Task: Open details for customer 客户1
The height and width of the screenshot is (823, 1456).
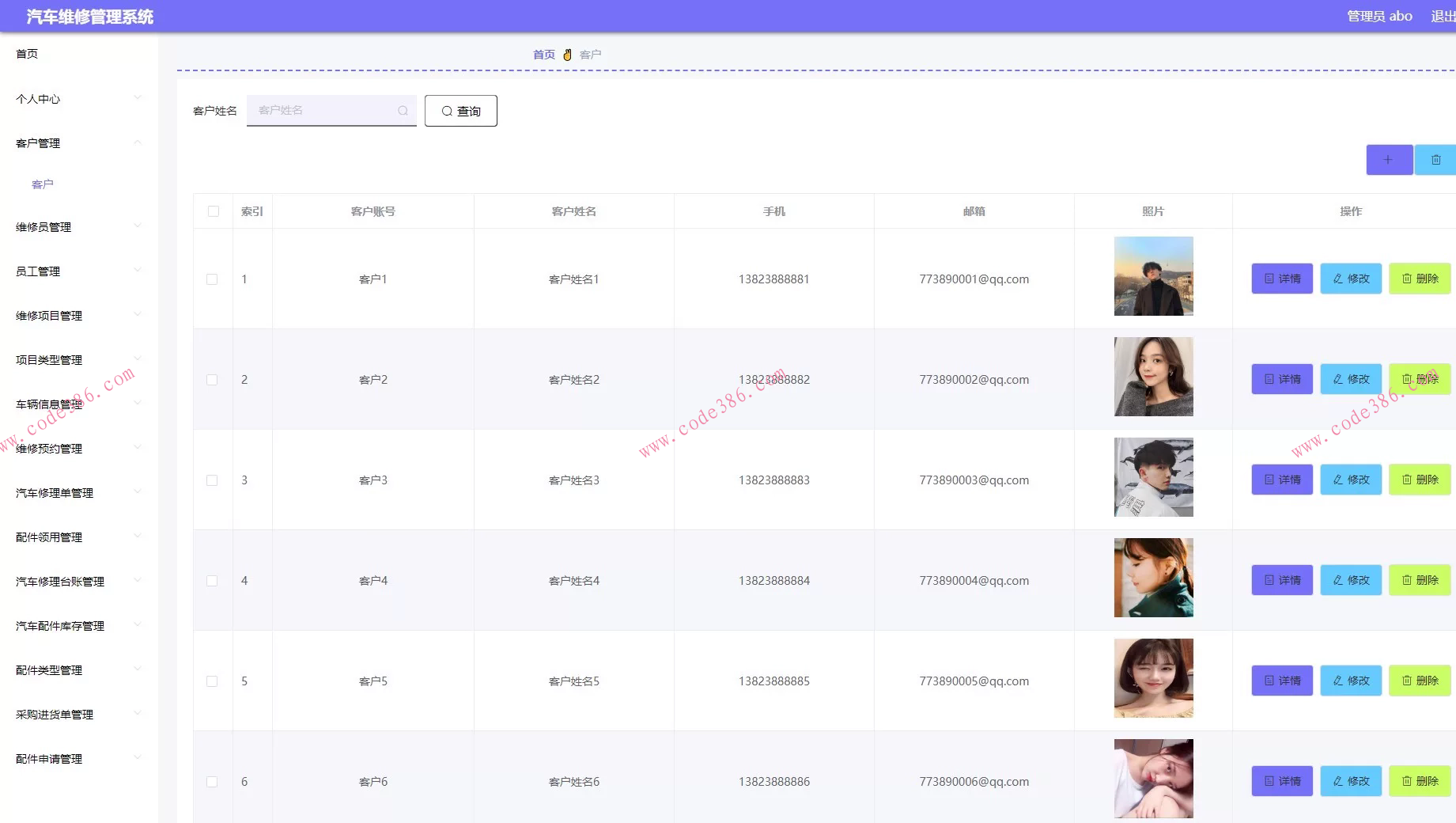Action: [1281, 279]
